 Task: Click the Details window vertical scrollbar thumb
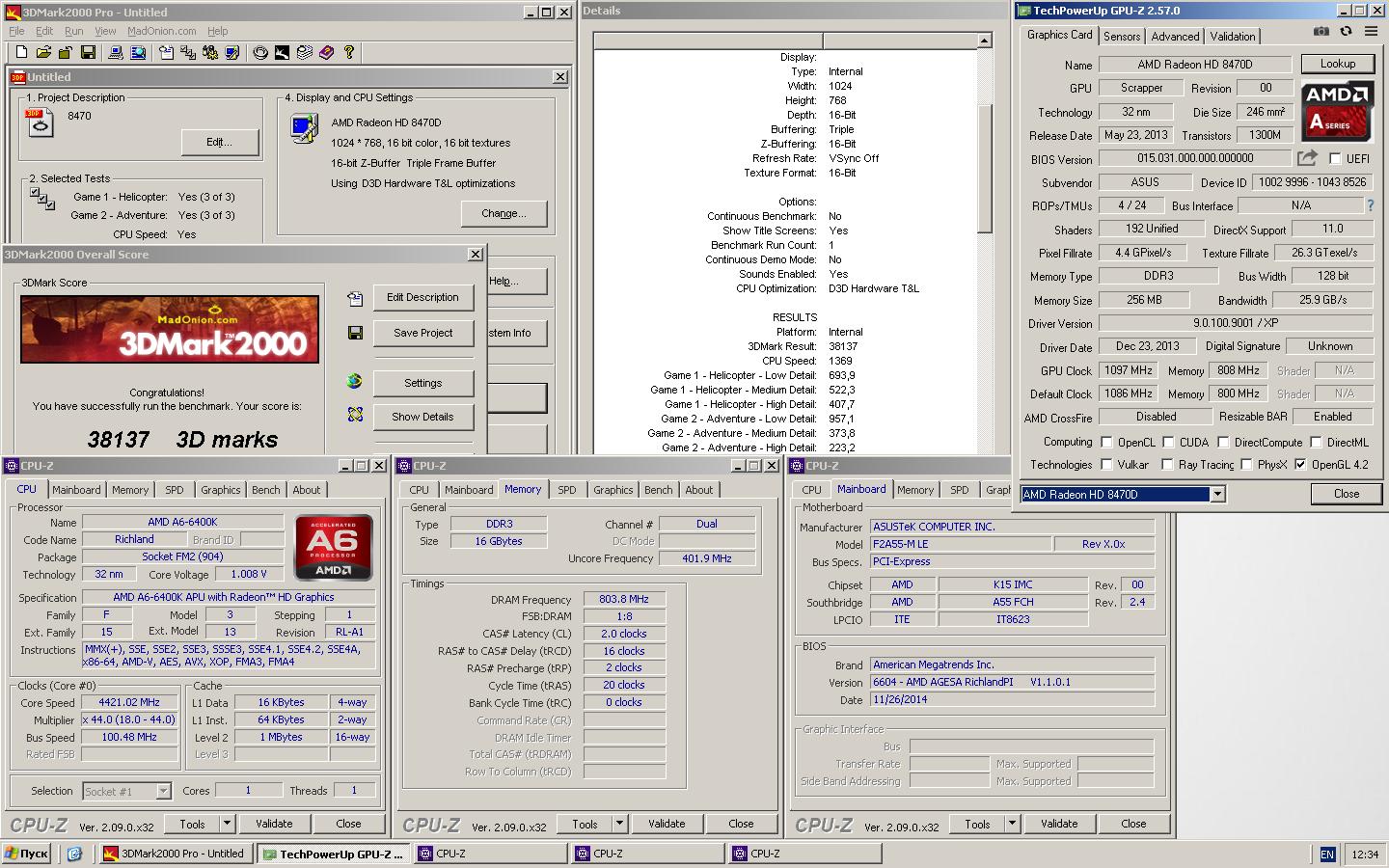[x=985, y=168]
